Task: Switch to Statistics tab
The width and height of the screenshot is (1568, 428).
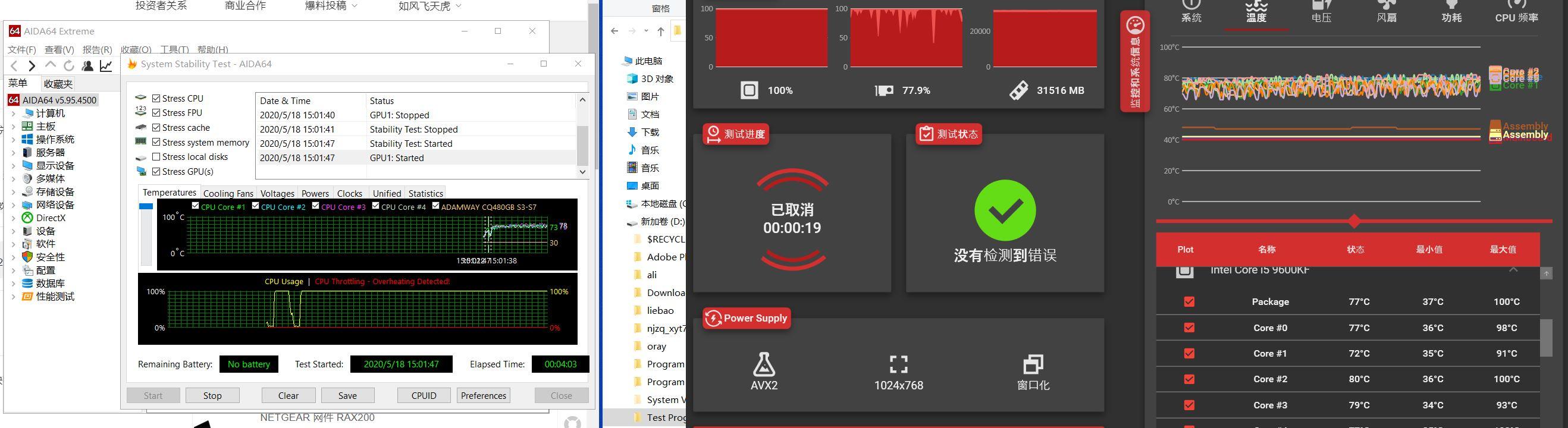Action: click(425, 193)
